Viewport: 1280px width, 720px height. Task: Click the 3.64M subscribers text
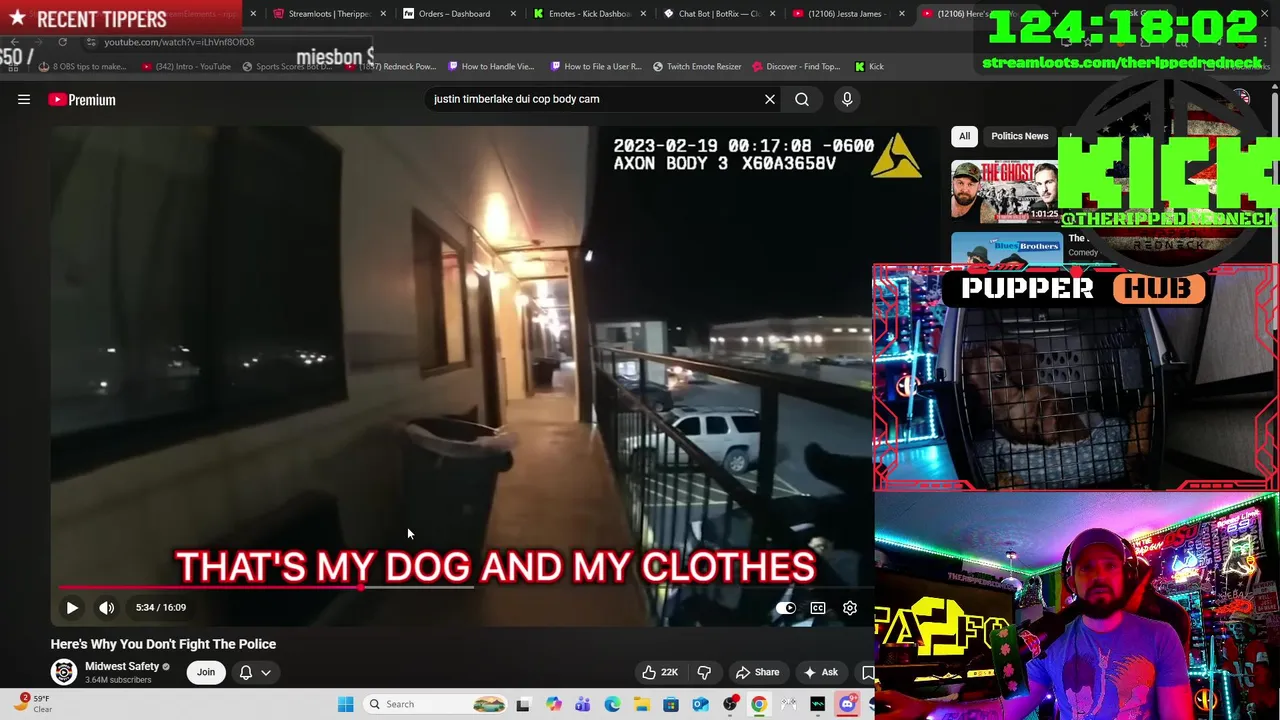118,680
